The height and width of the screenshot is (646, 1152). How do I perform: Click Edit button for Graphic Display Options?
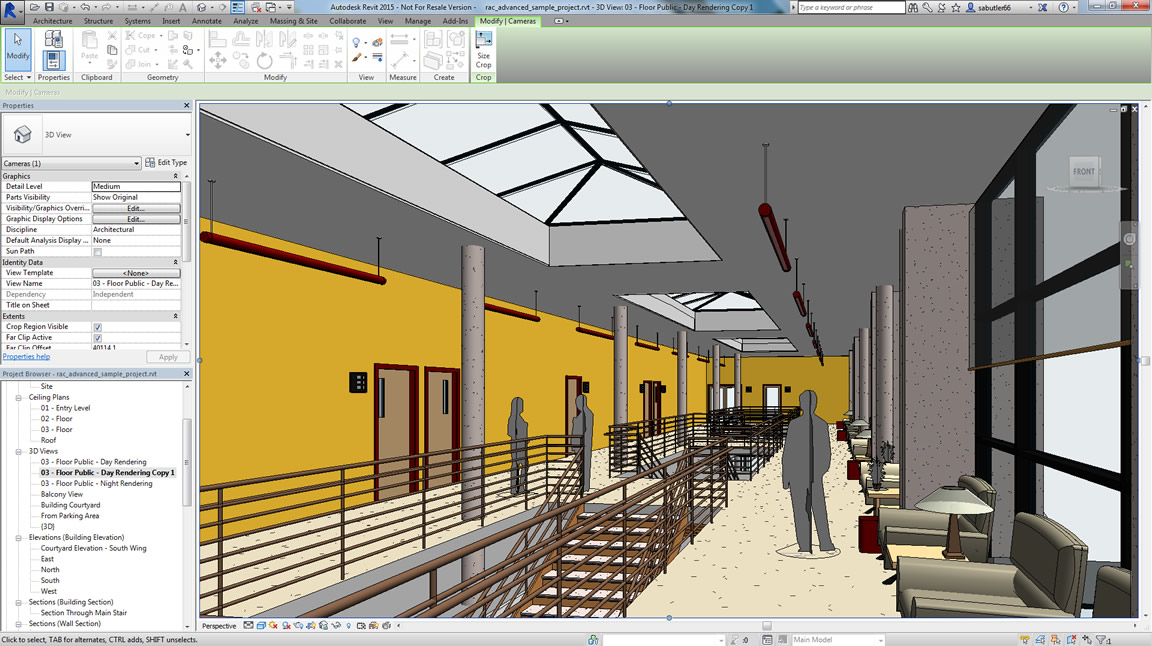point(136,219)
